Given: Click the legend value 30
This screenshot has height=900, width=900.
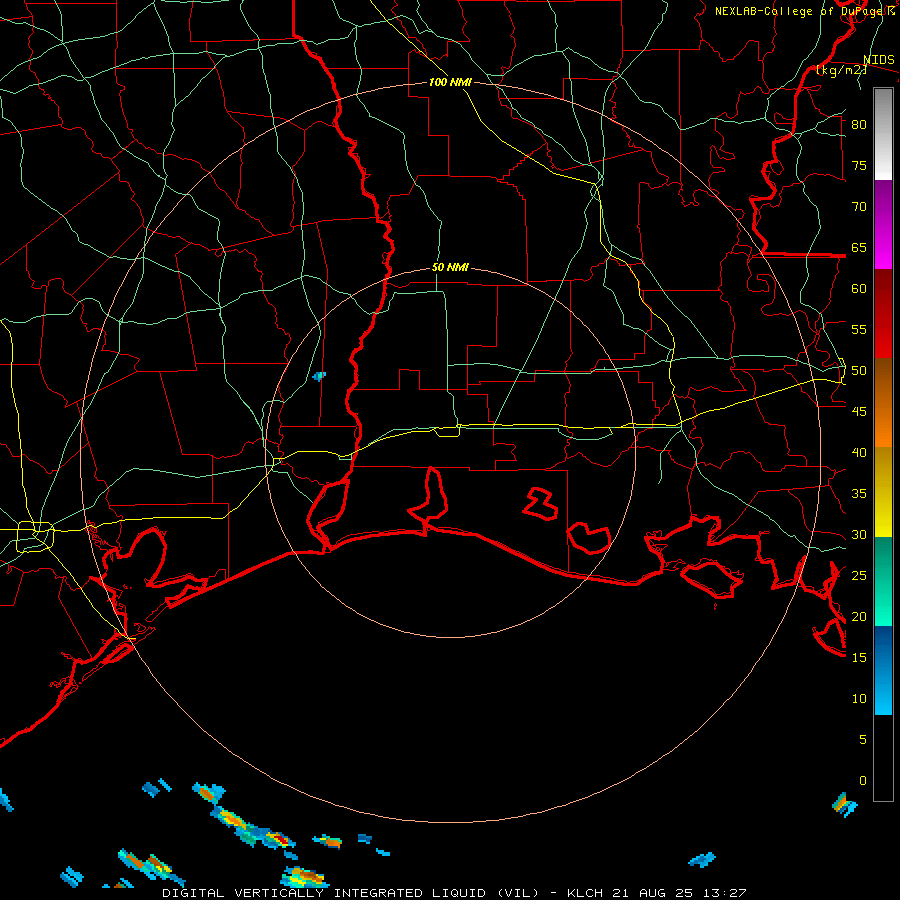Looking at the screenshot, I should (859, 534).
